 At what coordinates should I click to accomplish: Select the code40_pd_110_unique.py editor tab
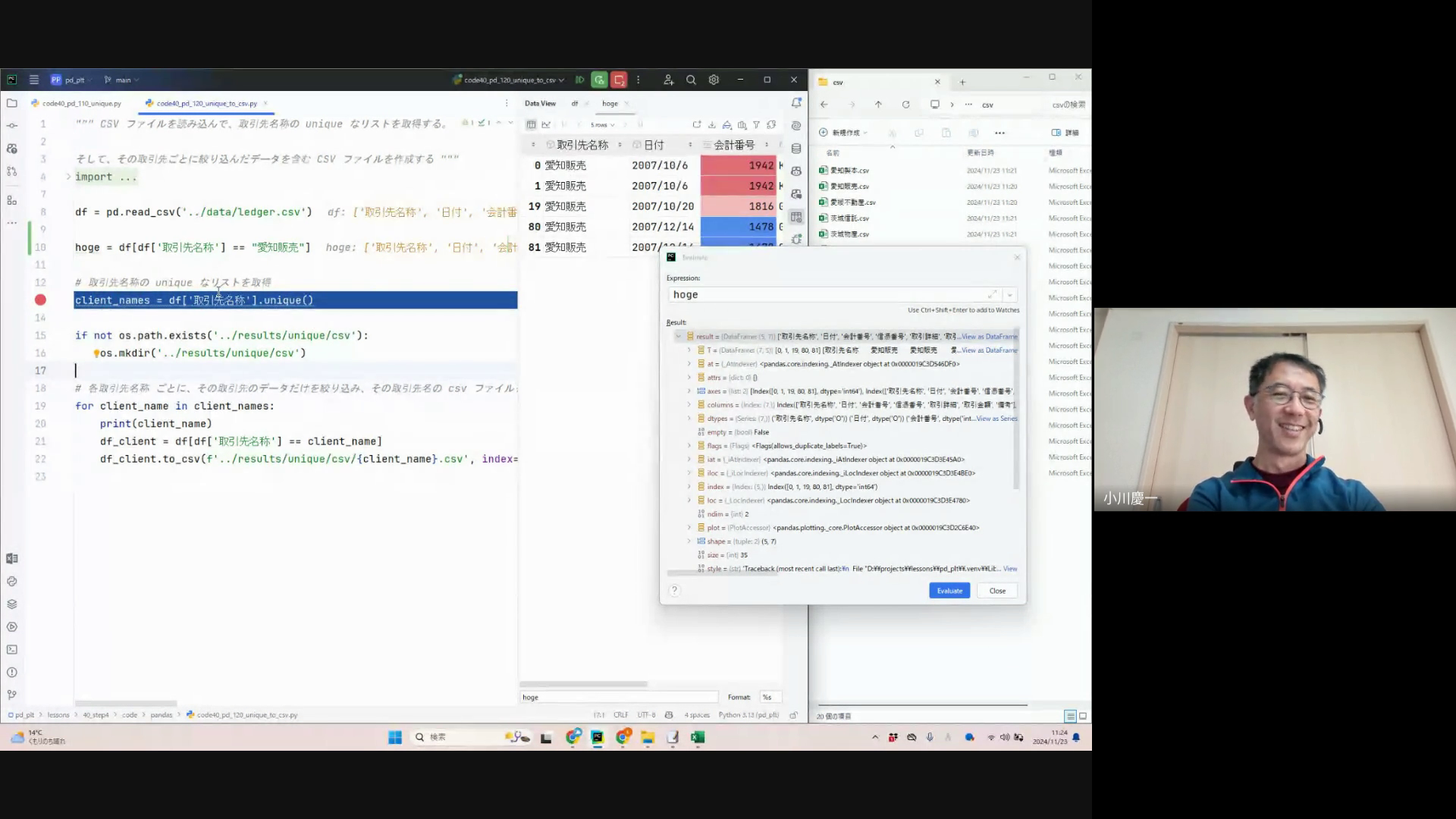[81, 103]
